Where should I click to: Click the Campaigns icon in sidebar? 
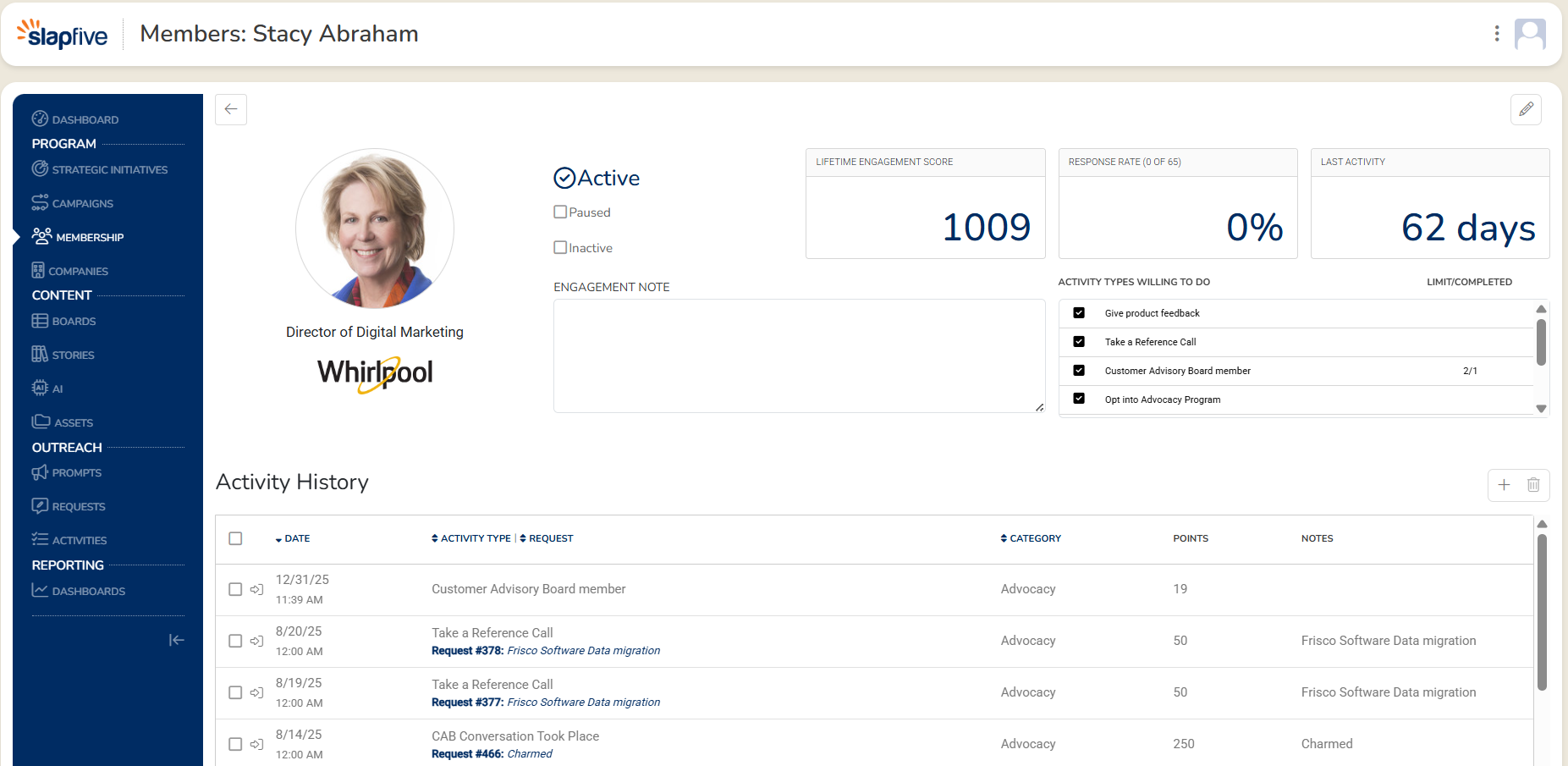pyautogui.click(x=40, y=202)
